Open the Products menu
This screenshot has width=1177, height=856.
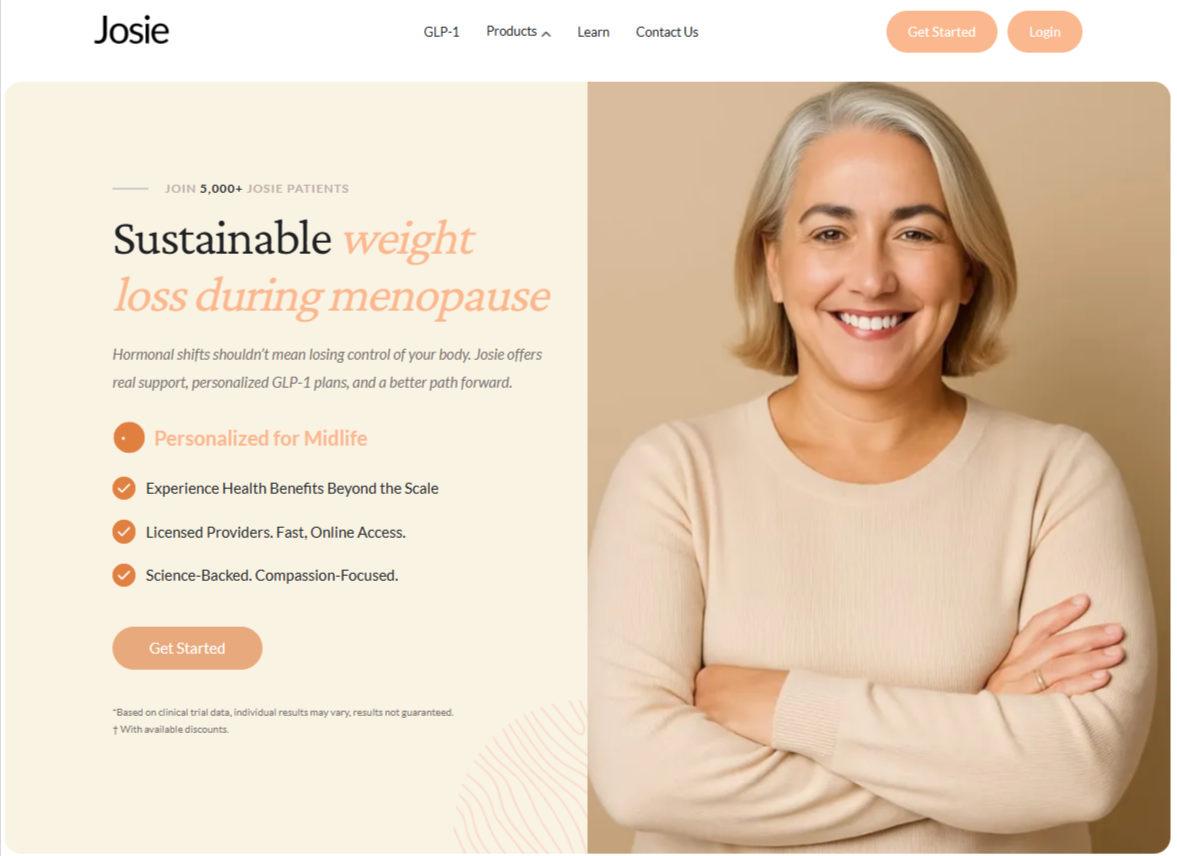pyautogui.click(x=518, y=32)
